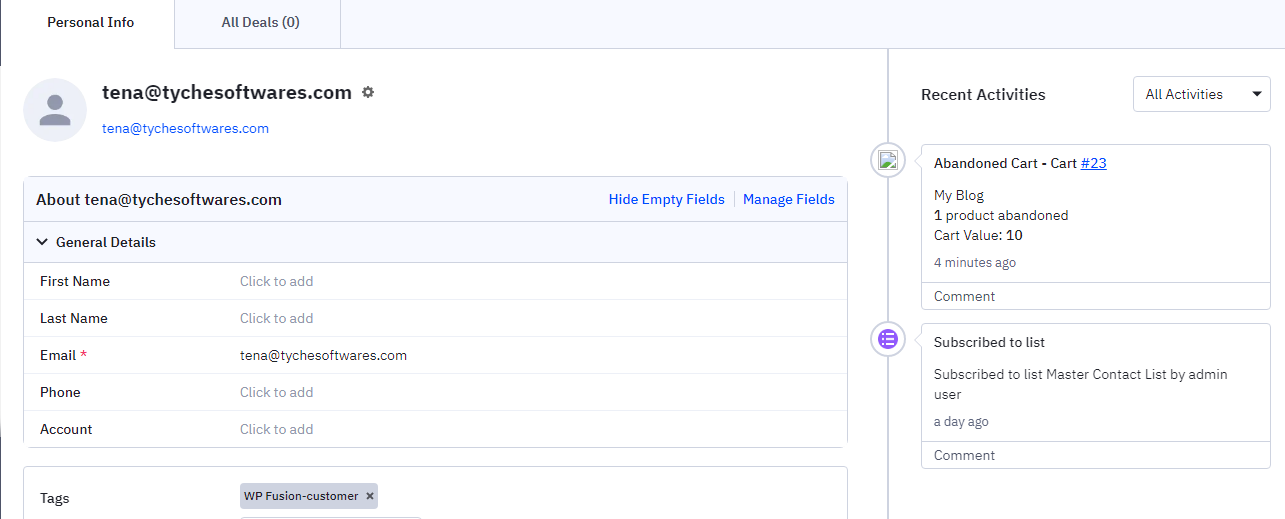The width and height of the screenshot is (1285, 519).
Task: Switch to the Personal Info tab
Action: 90,22
